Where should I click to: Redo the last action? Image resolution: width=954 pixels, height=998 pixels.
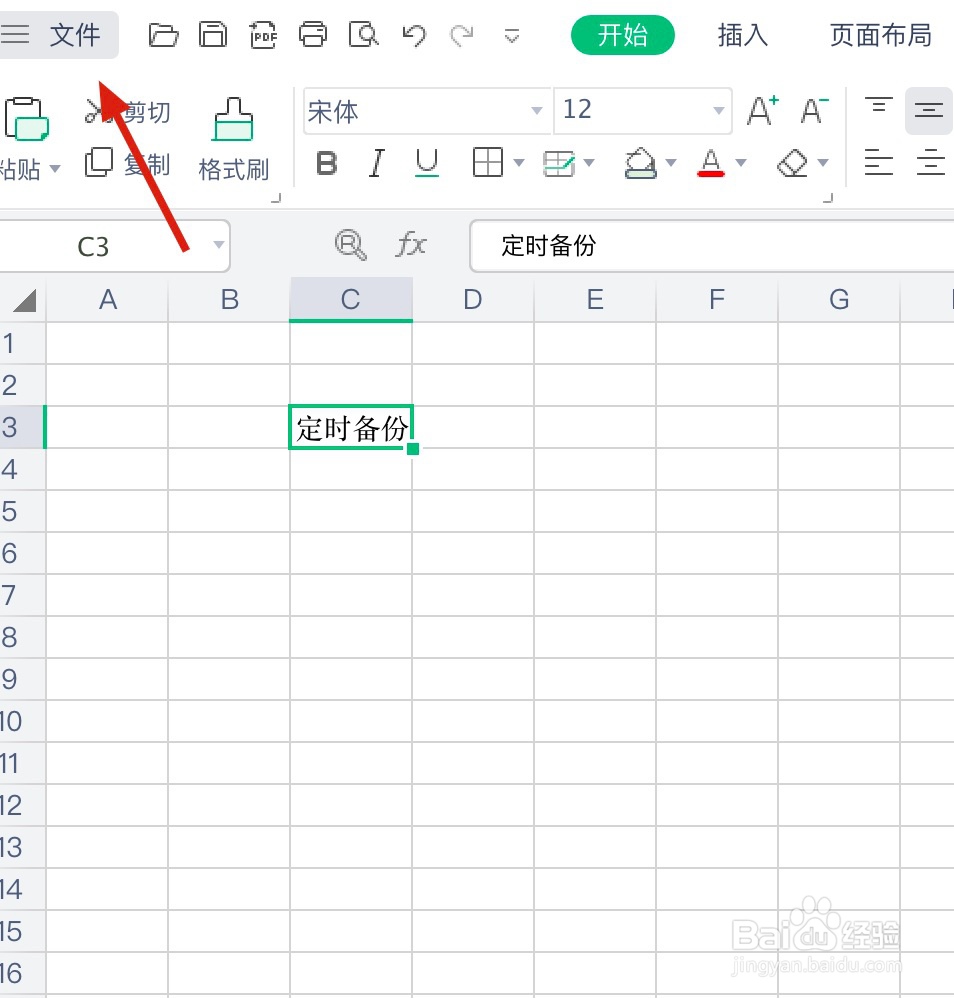[x=462, y=36]
